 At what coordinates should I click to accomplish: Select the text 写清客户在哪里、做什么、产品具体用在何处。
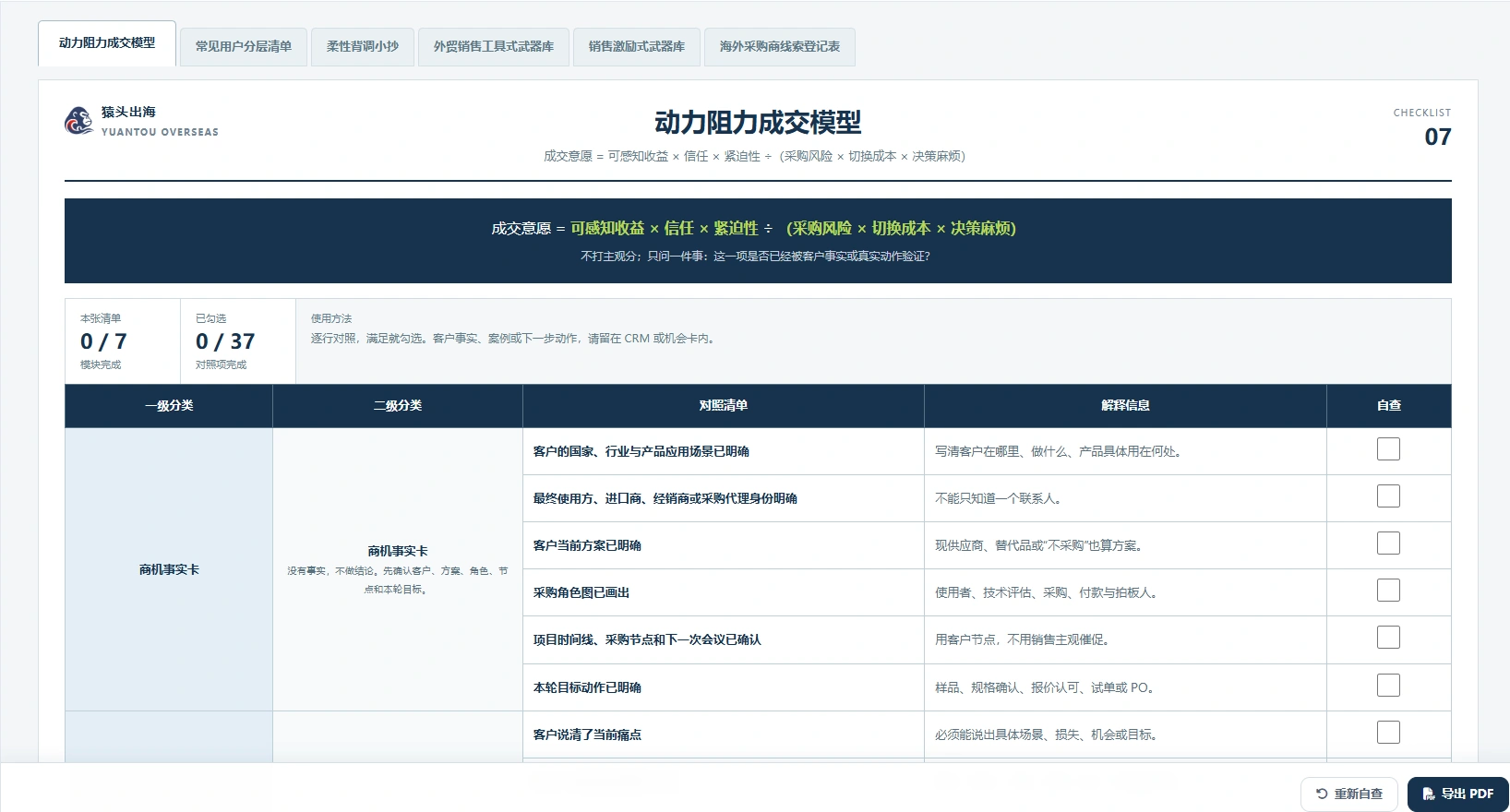(1061, 451)
